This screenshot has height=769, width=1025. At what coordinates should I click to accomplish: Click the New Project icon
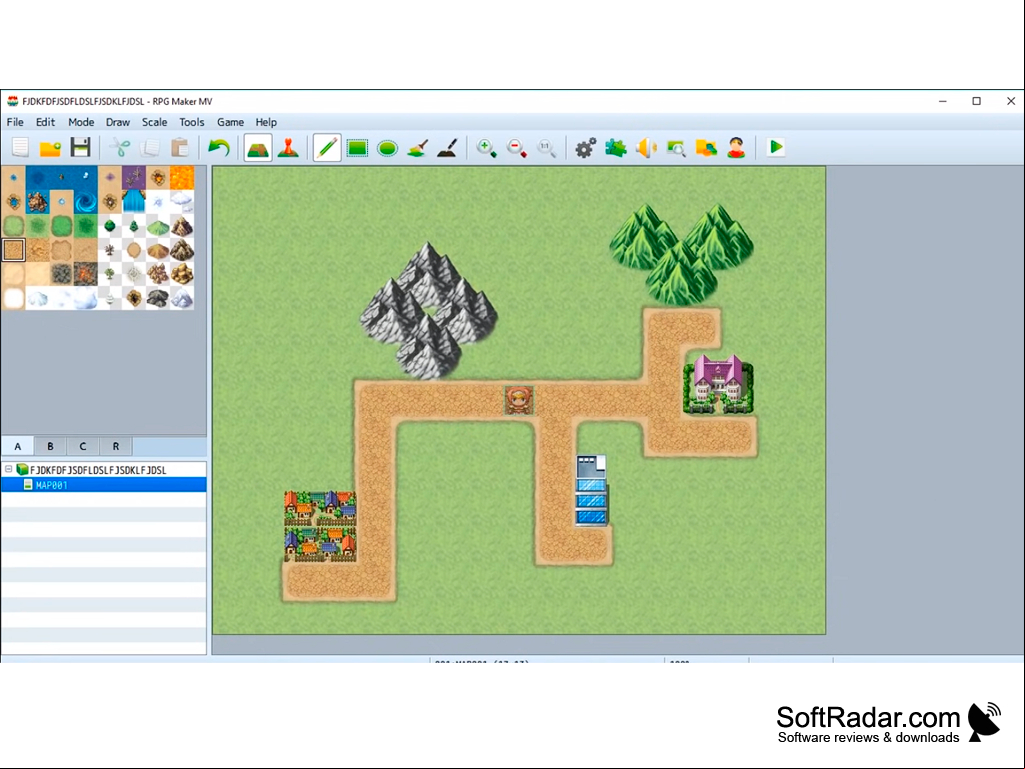pyautogui.click(x=20, y=147)
